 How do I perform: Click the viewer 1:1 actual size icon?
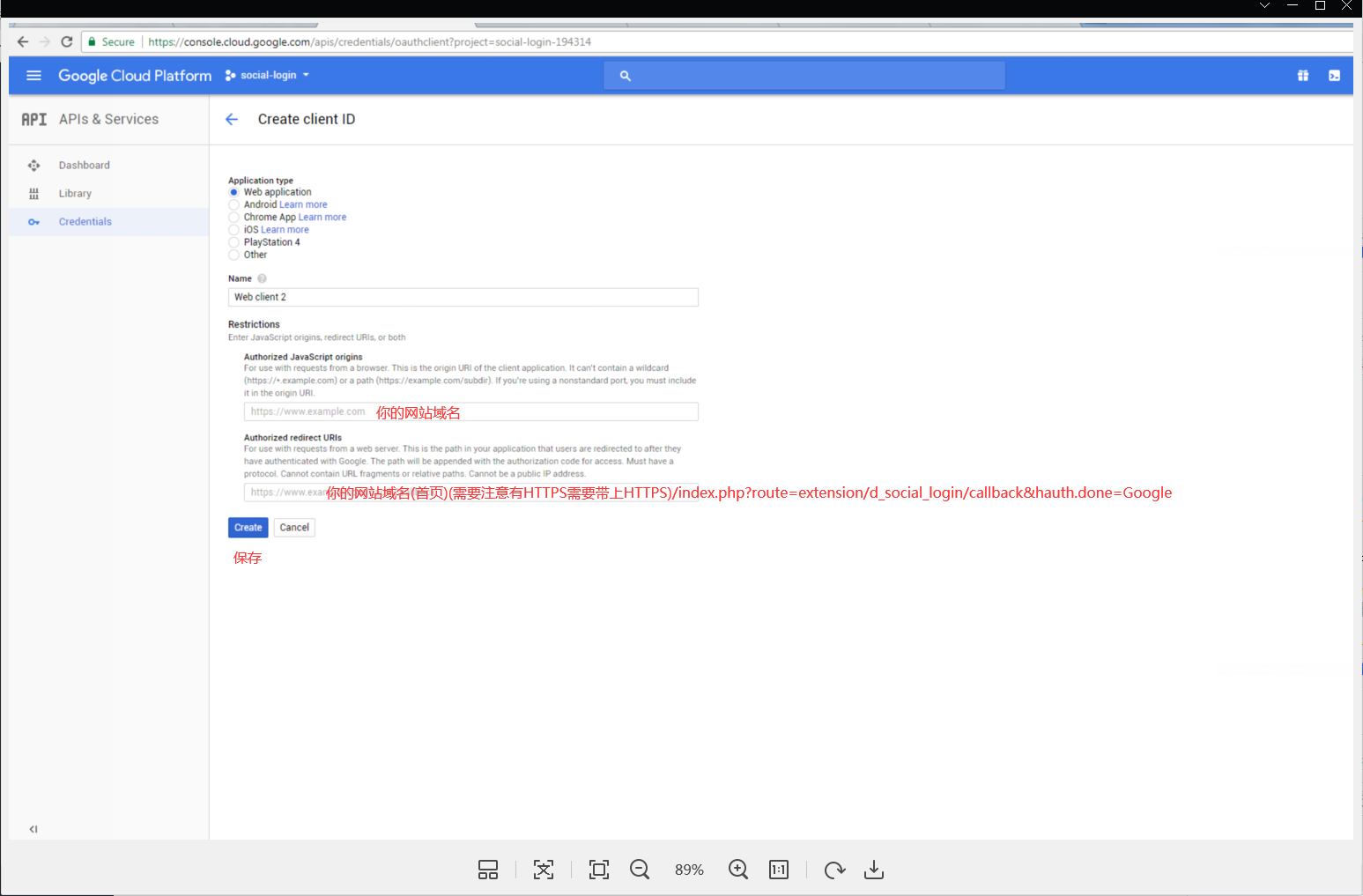(x=779, y=870)
